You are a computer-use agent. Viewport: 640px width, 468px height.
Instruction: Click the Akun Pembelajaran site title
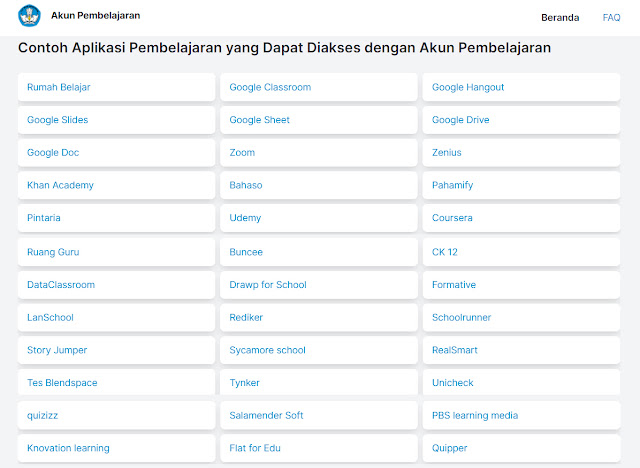(x=96, y=16)
